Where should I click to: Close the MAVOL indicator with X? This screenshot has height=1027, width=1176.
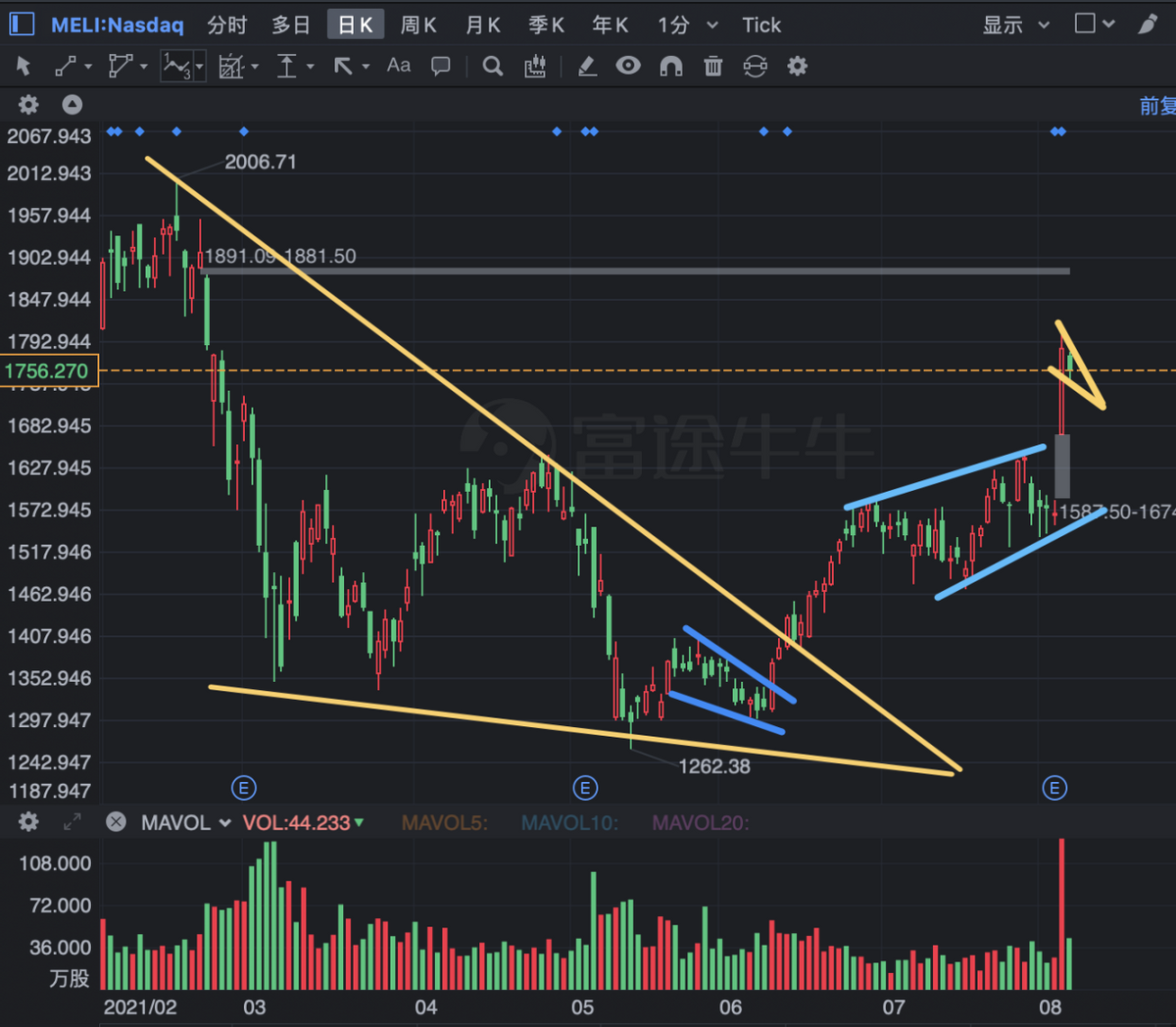tap(116, 821)
